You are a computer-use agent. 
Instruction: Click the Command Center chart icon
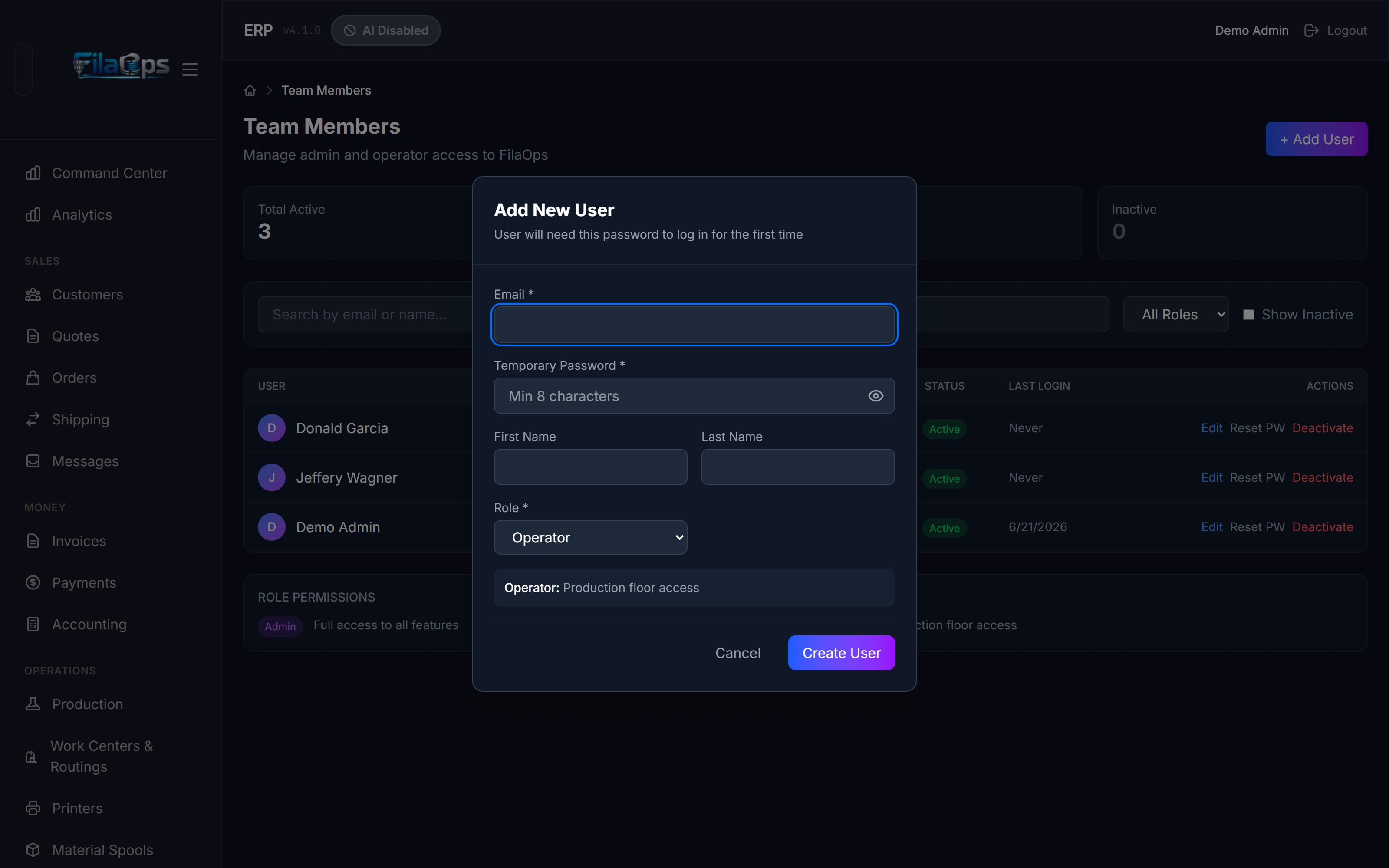(x=33, y=173)
